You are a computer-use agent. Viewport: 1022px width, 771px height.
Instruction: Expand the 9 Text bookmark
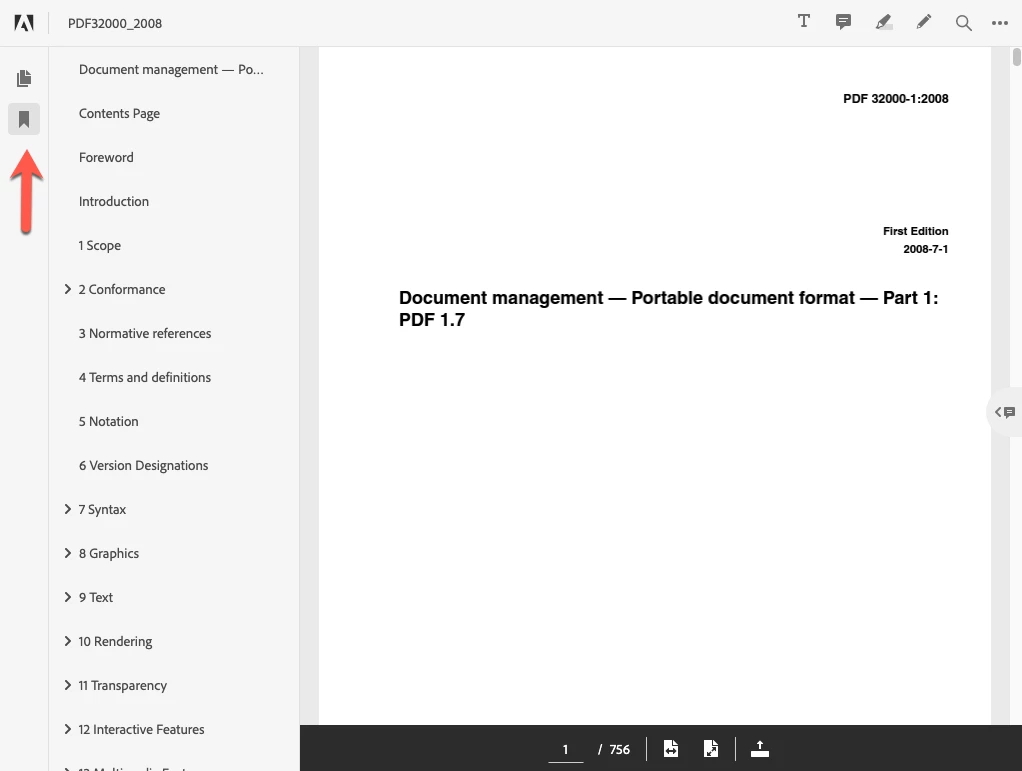(x=68, y=597)
